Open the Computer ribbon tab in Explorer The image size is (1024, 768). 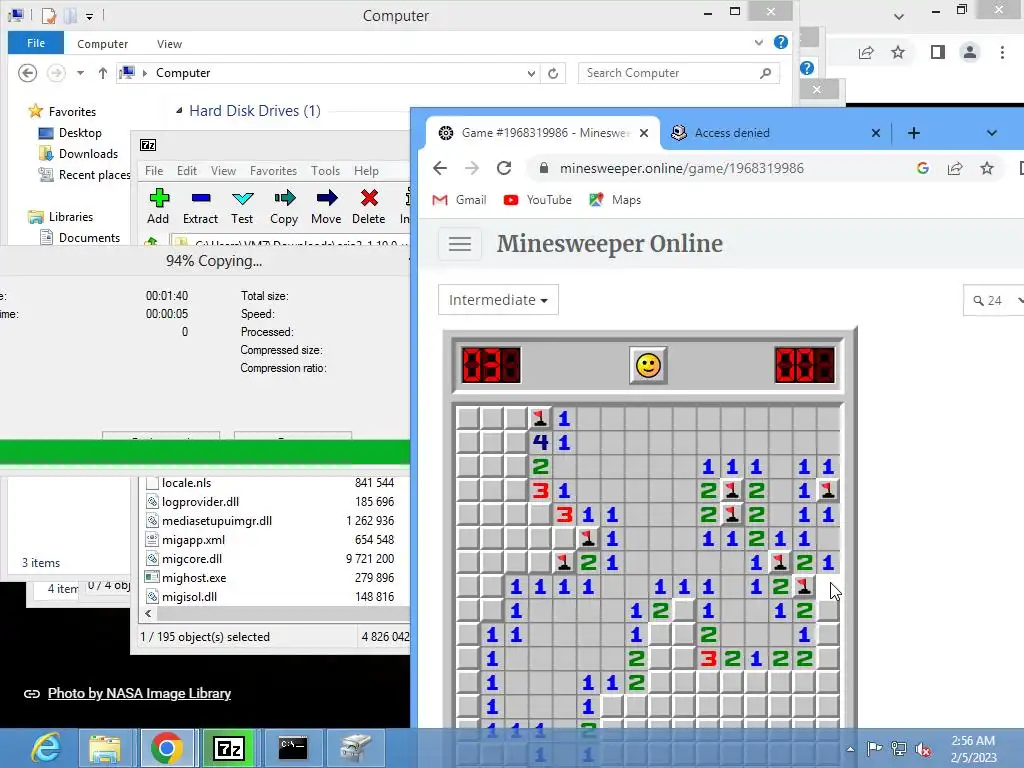click(103, 44)
